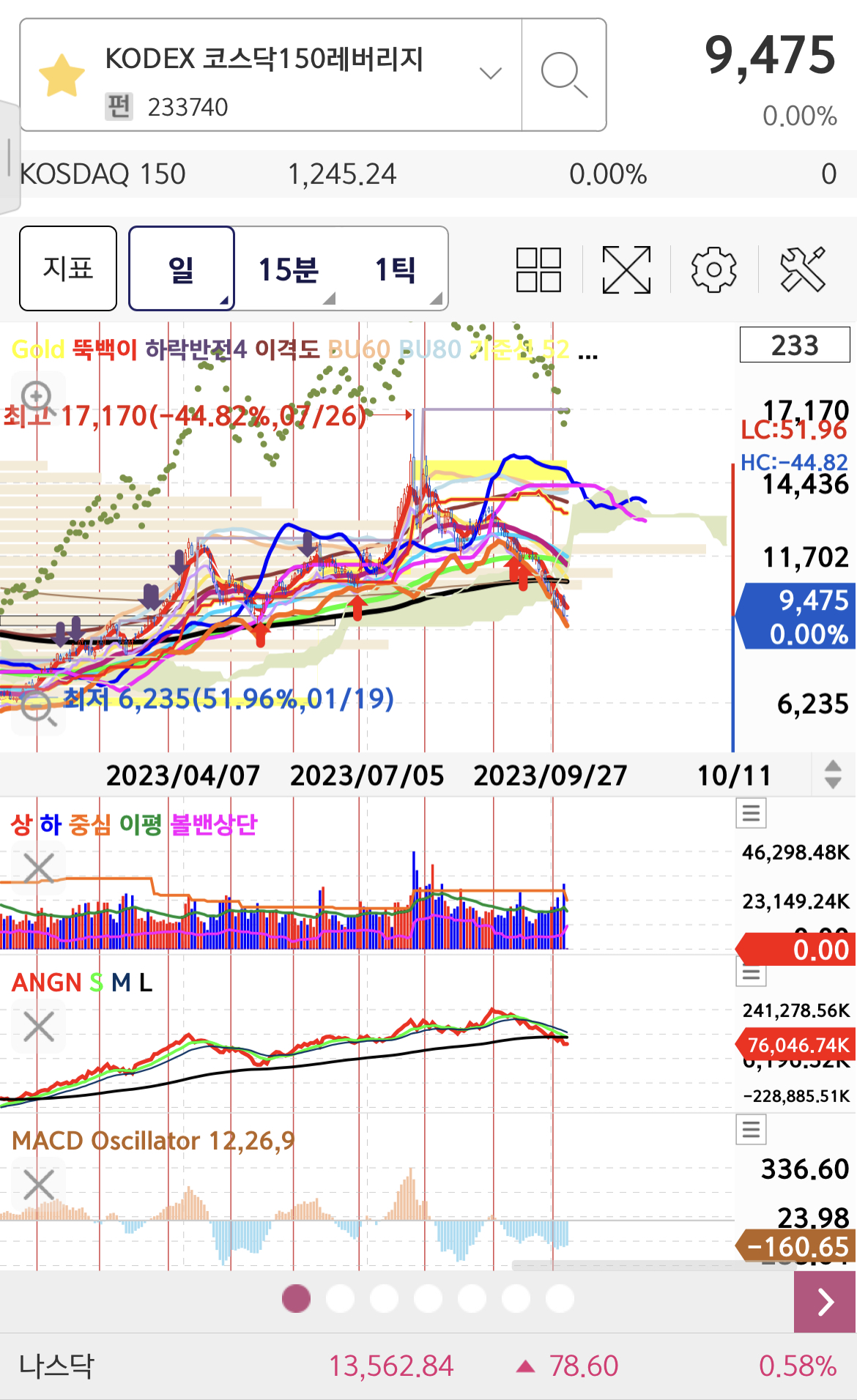The width and height of the screenshot is (857, 1400).
Task: Tap the KOSDAQ 150 index row
Action: 428,174
